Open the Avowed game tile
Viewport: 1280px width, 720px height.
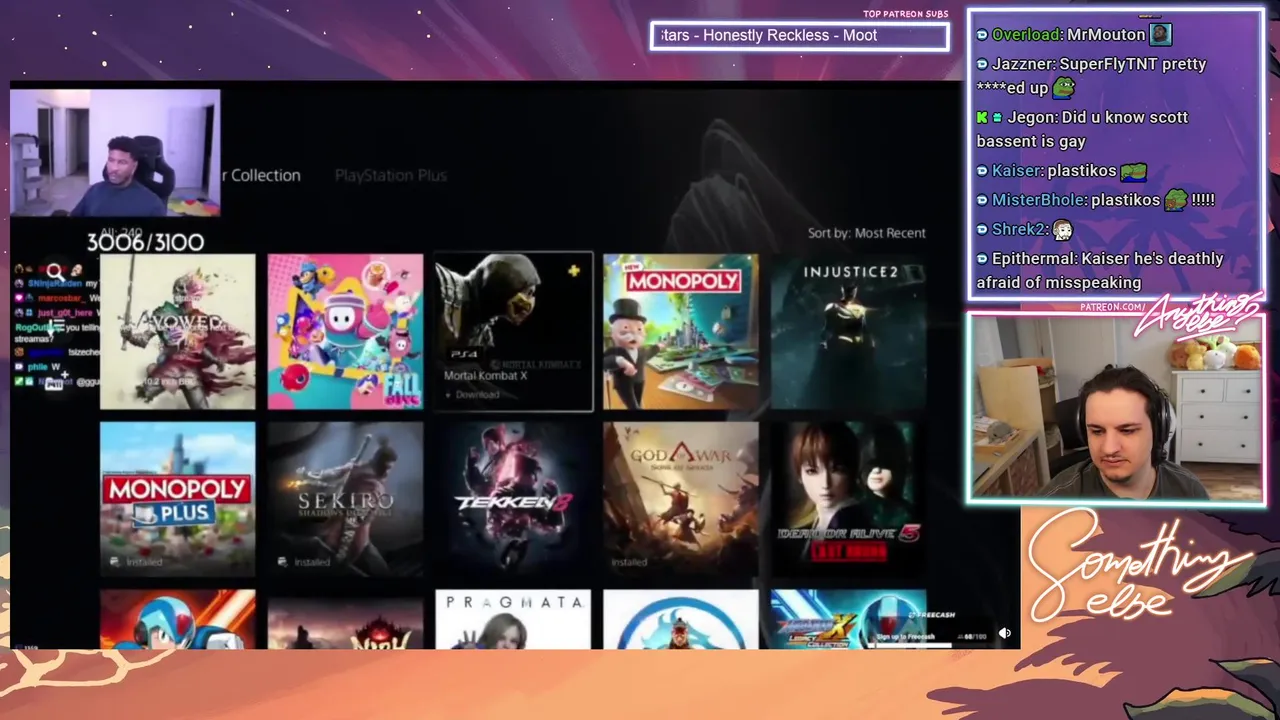pyautogui.click(x=177, y=331)
